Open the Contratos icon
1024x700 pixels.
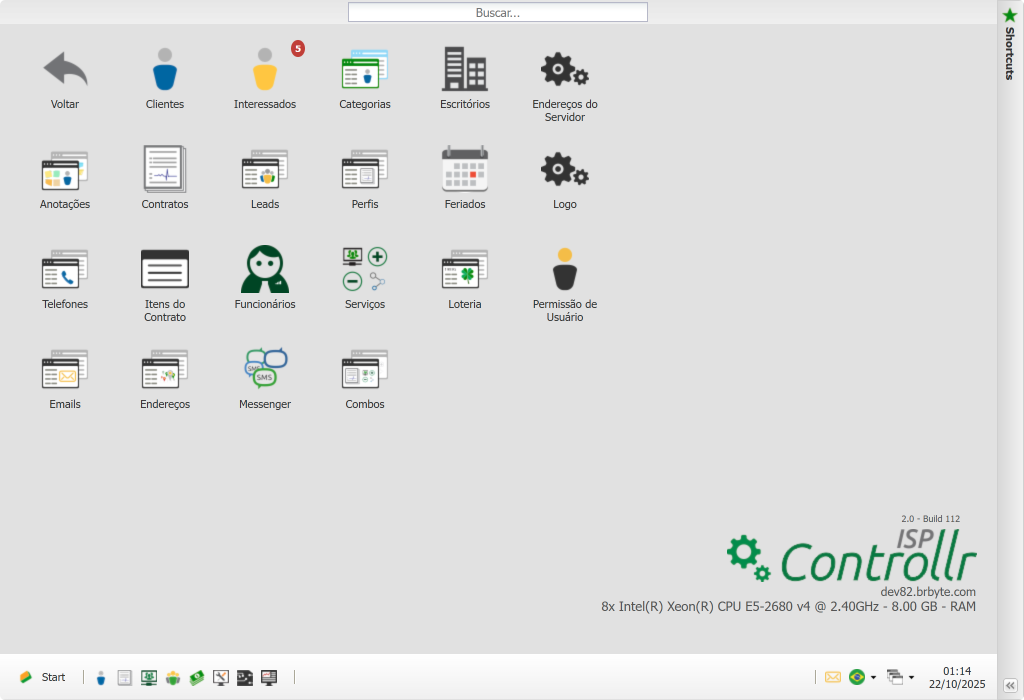point(165,171)
